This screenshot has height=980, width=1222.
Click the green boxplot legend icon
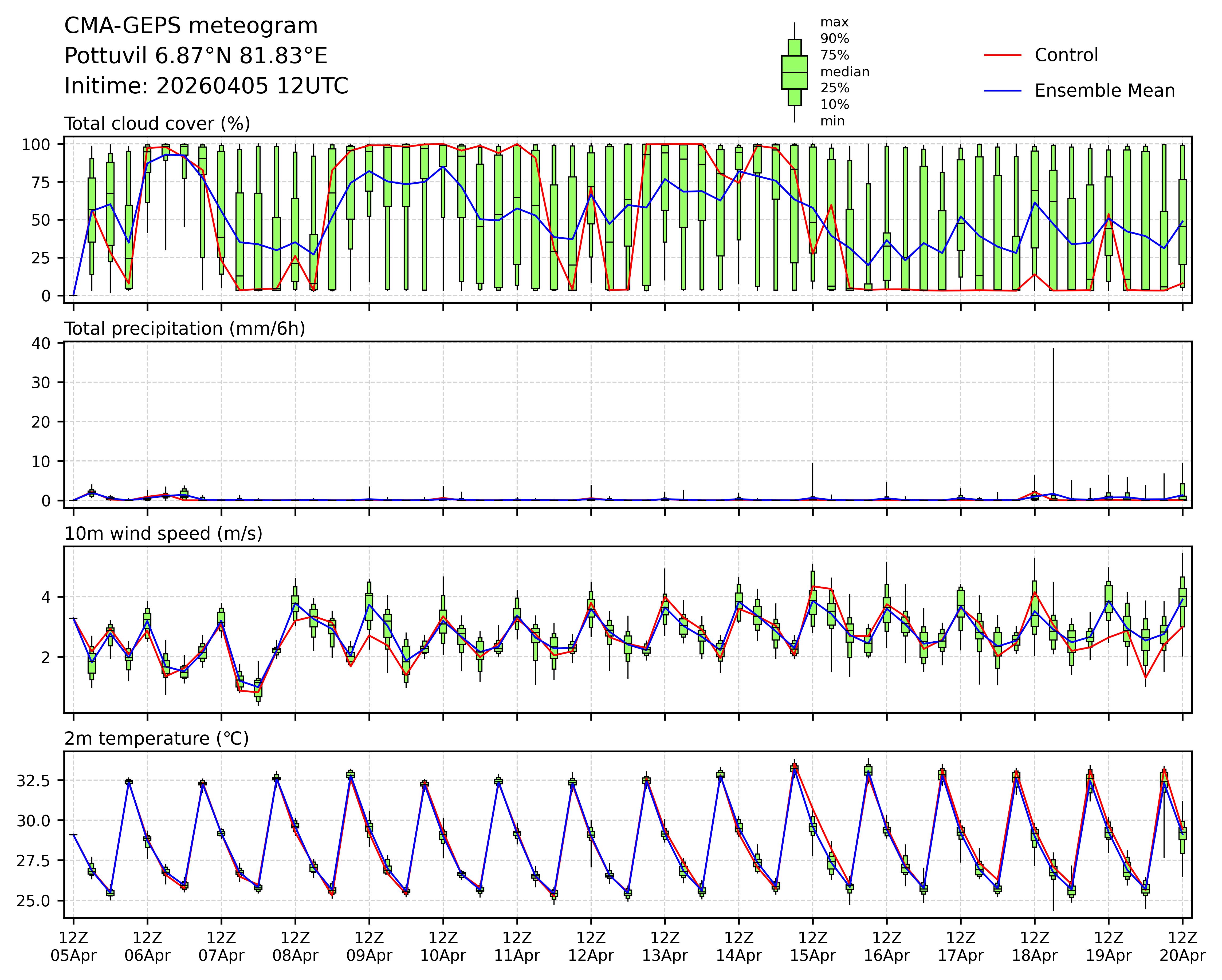794,73
